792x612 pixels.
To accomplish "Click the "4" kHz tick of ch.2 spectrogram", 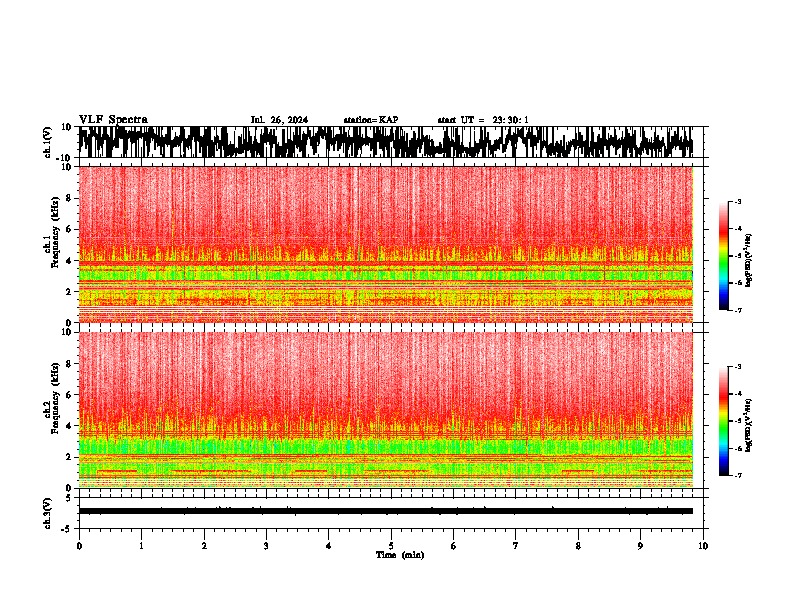I will tap(70, 426).
